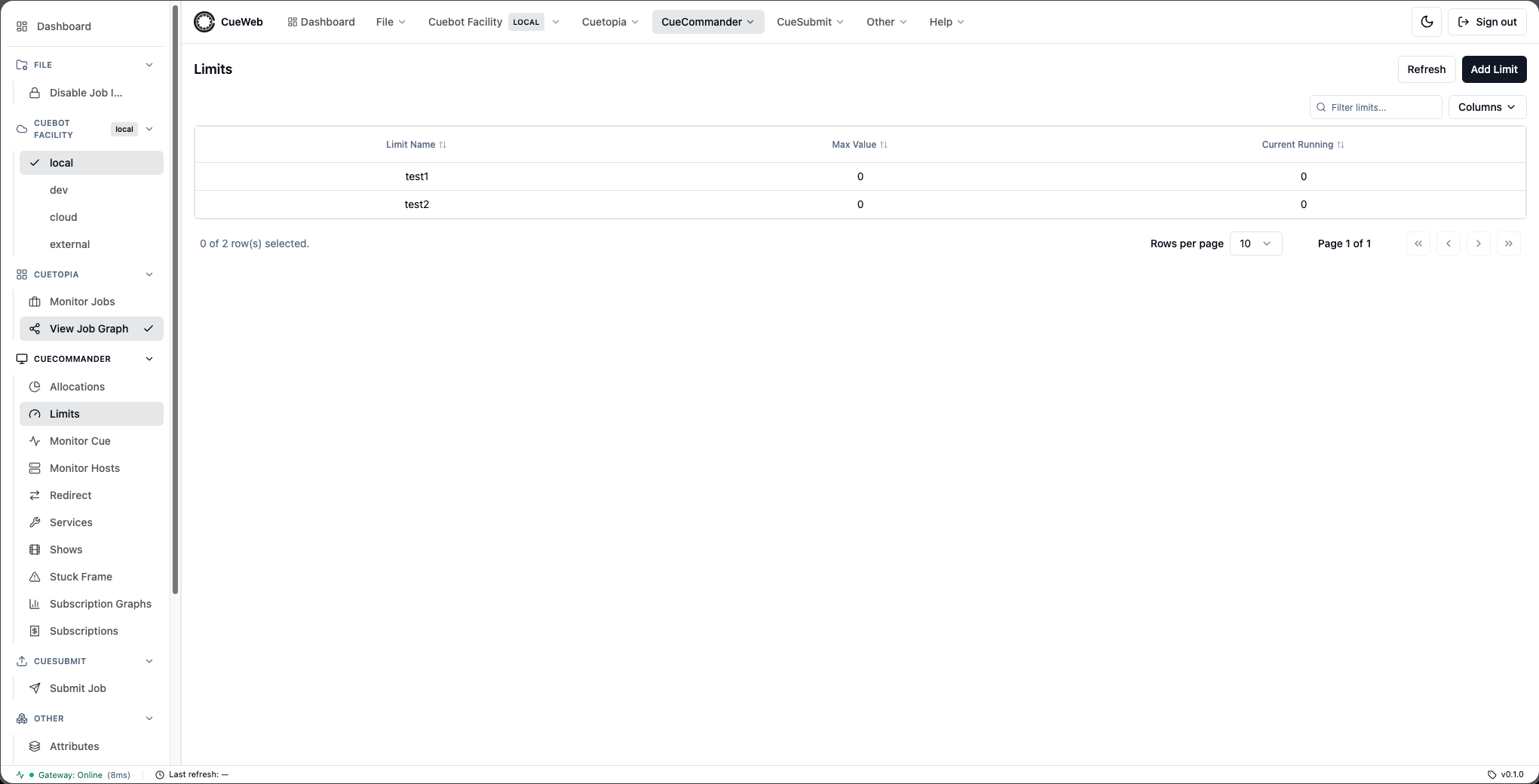Click the v0.1.0 version tag
The image size is (1539, 784).
[1506, 775]
